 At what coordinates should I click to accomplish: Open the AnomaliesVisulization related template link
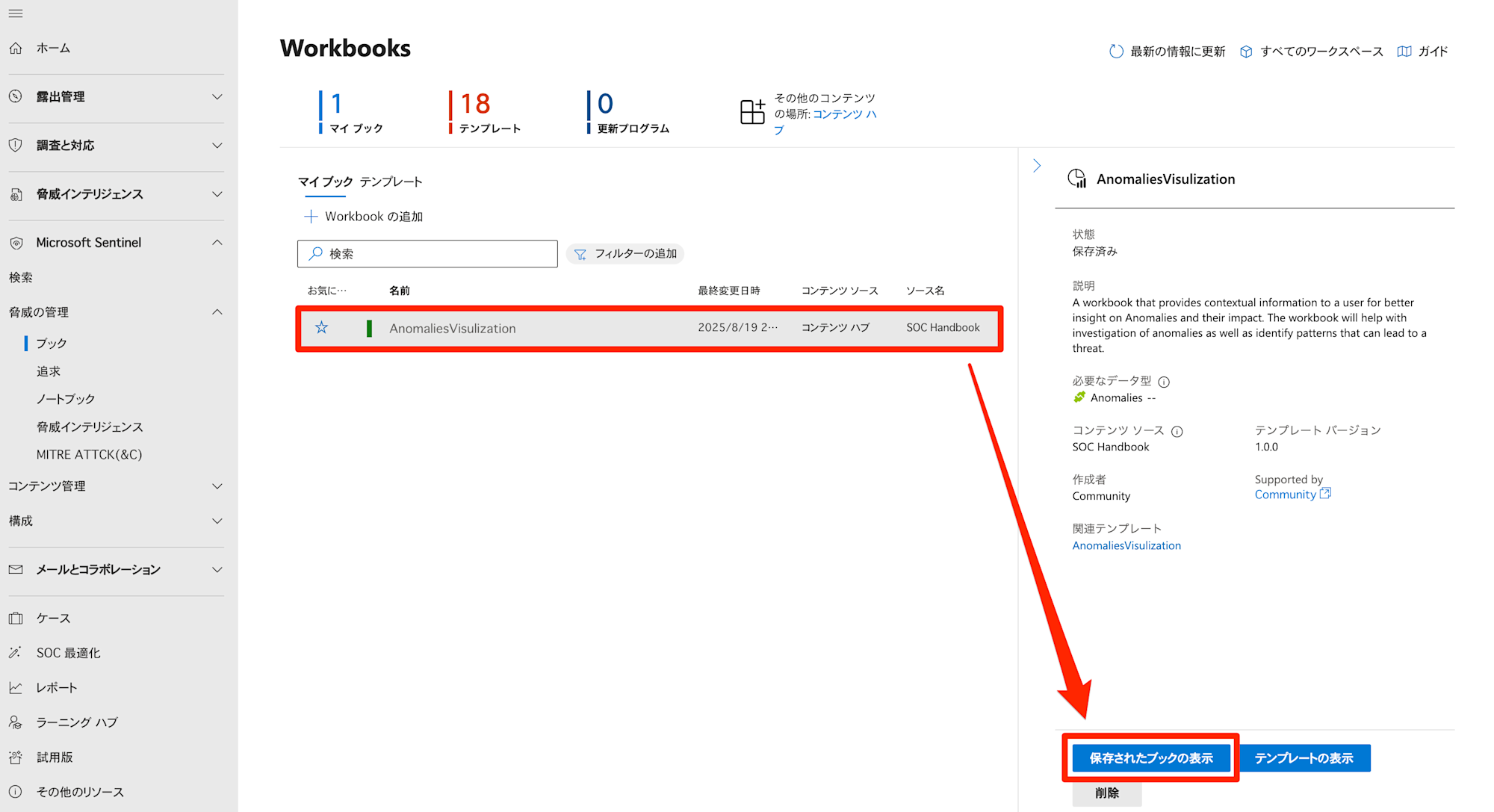pos(1126,545)
